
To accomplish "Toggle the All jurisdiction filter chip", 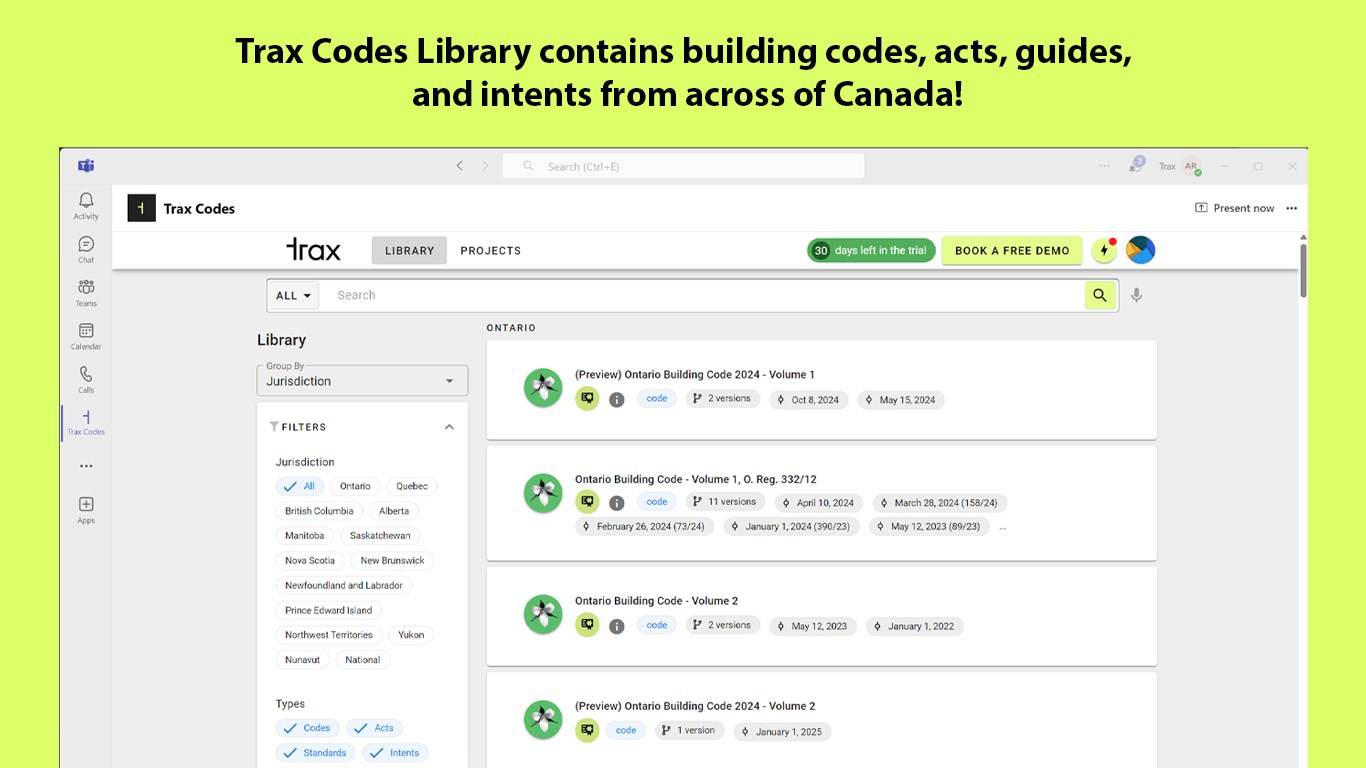I will pos(299,486).
